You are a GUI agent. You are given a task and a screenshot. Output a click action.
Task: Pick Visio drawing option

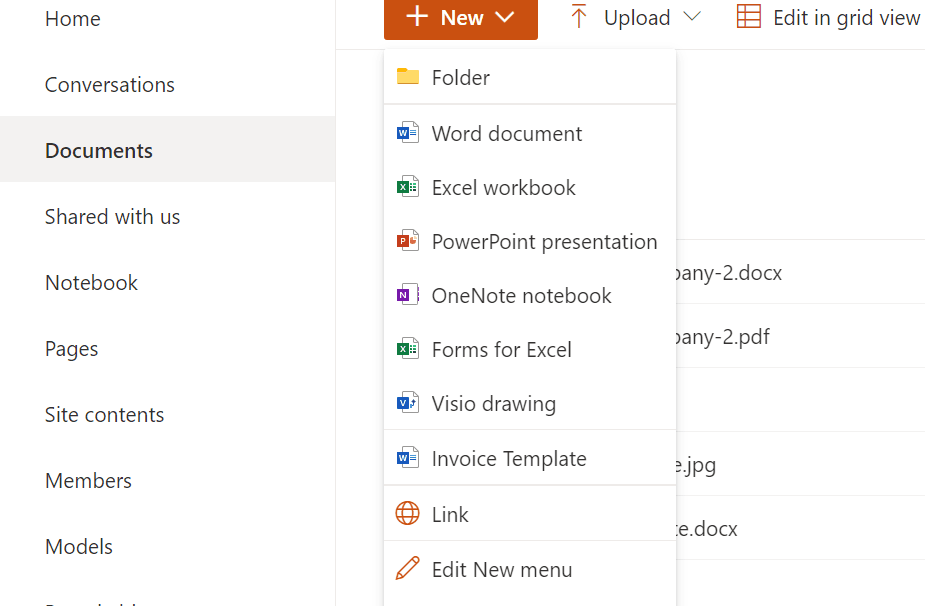tap(530, 404)
